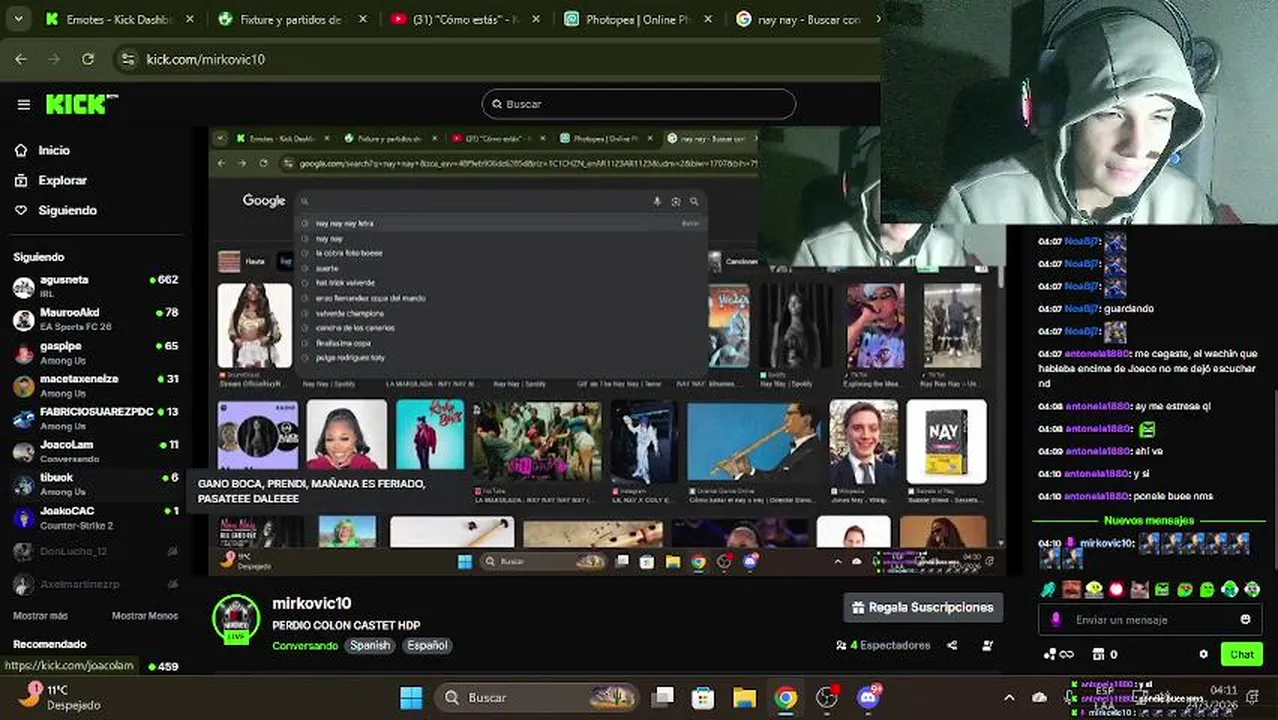Image resolution: width=1278 pixels, height=720 pixels.
Task: Reload the browser page
Action: click(87, 59)
